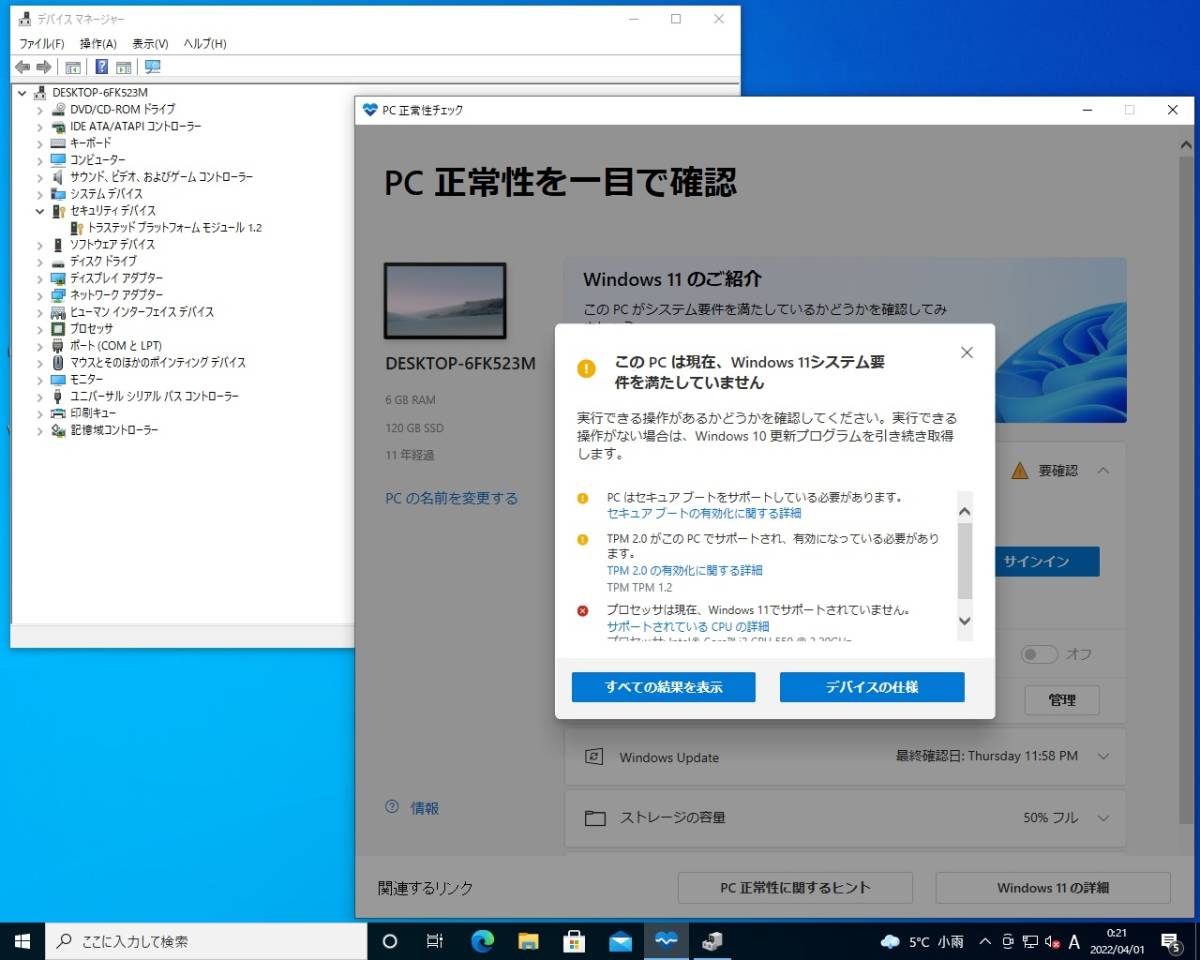Collapse the 要確認 section chevron
This screenshot has height=960, width=1200.
(1103, 470)
